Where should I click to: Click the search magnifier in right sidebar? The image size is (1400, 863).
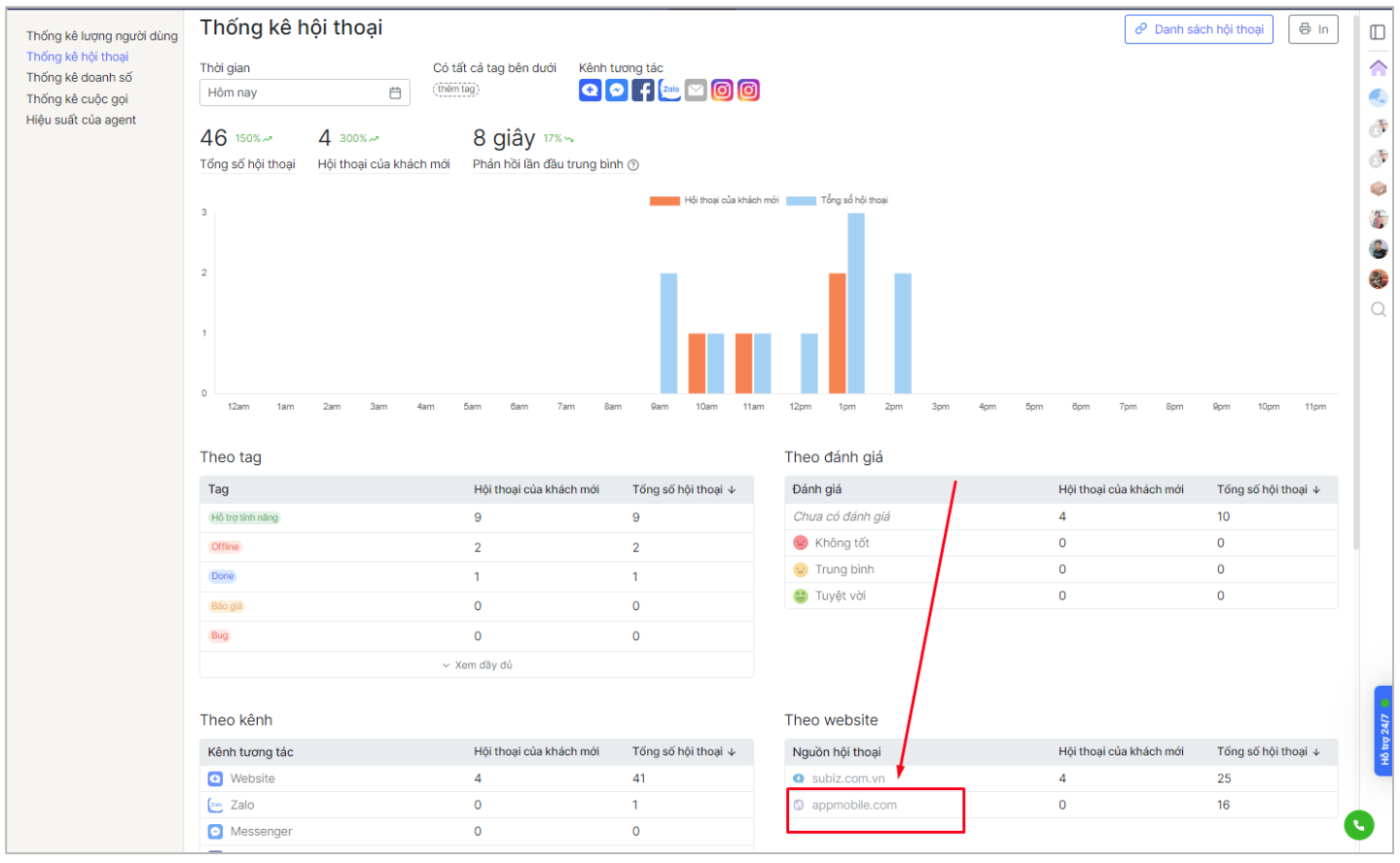coord(1378,309)
